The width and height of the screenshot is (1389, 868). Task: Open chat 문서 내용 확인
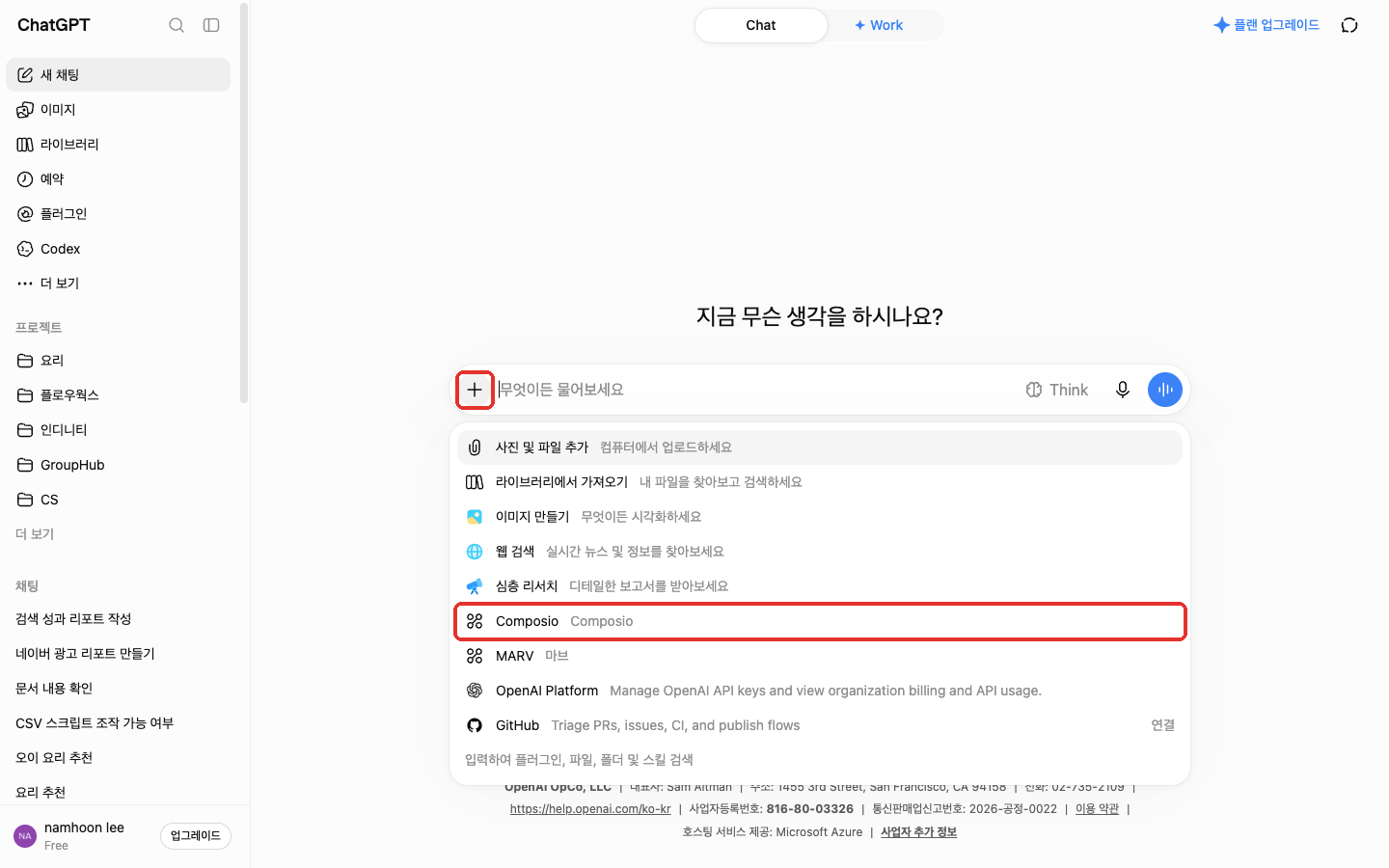(x=118, y=689)
